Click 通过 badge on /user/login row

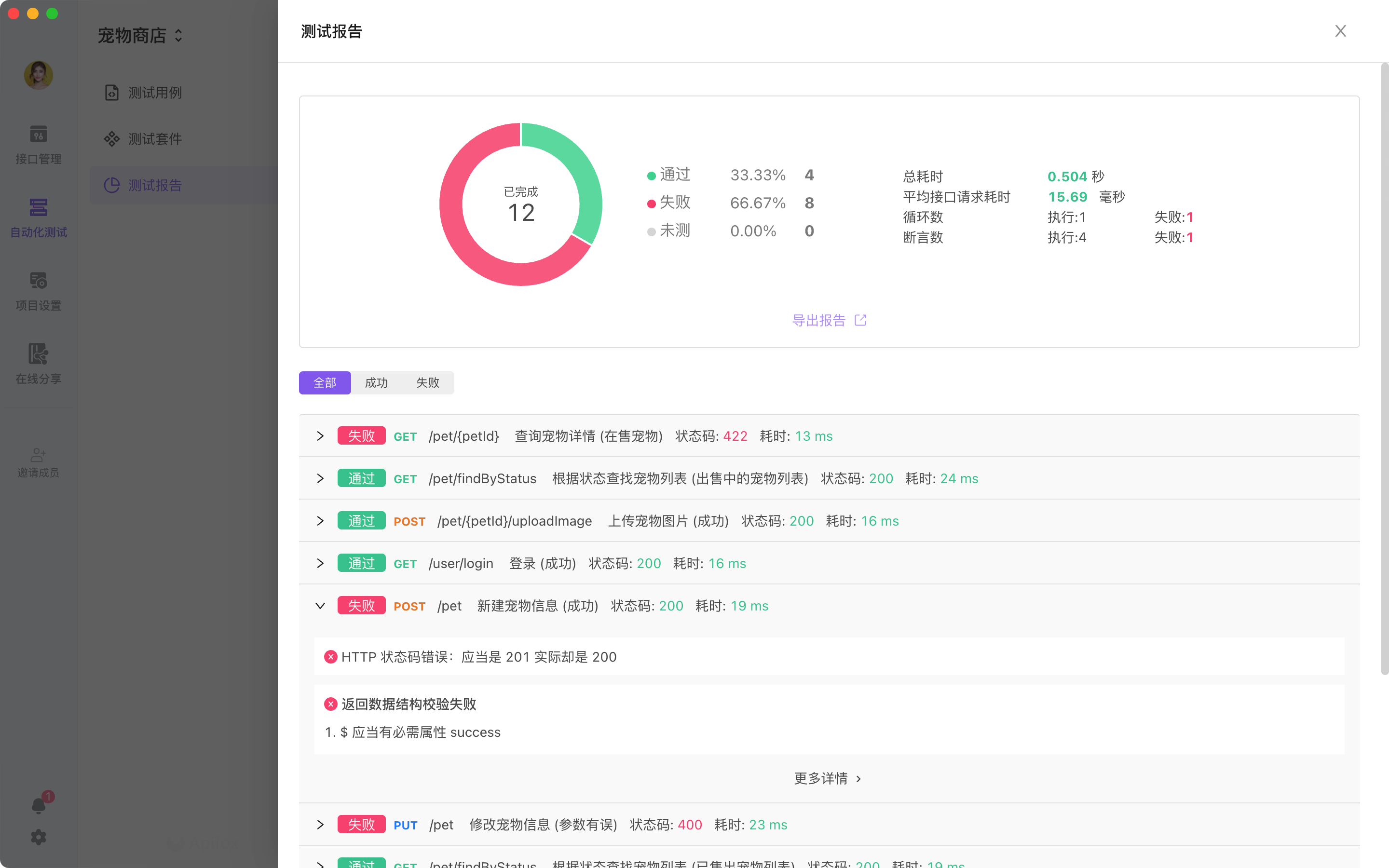(x=362, y=564)
